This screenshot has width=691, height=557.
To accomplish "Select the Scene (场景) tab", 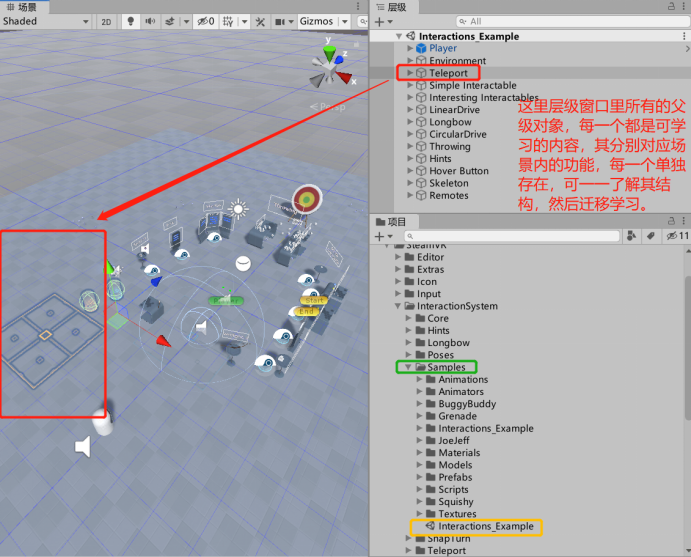I will [22, 7].
